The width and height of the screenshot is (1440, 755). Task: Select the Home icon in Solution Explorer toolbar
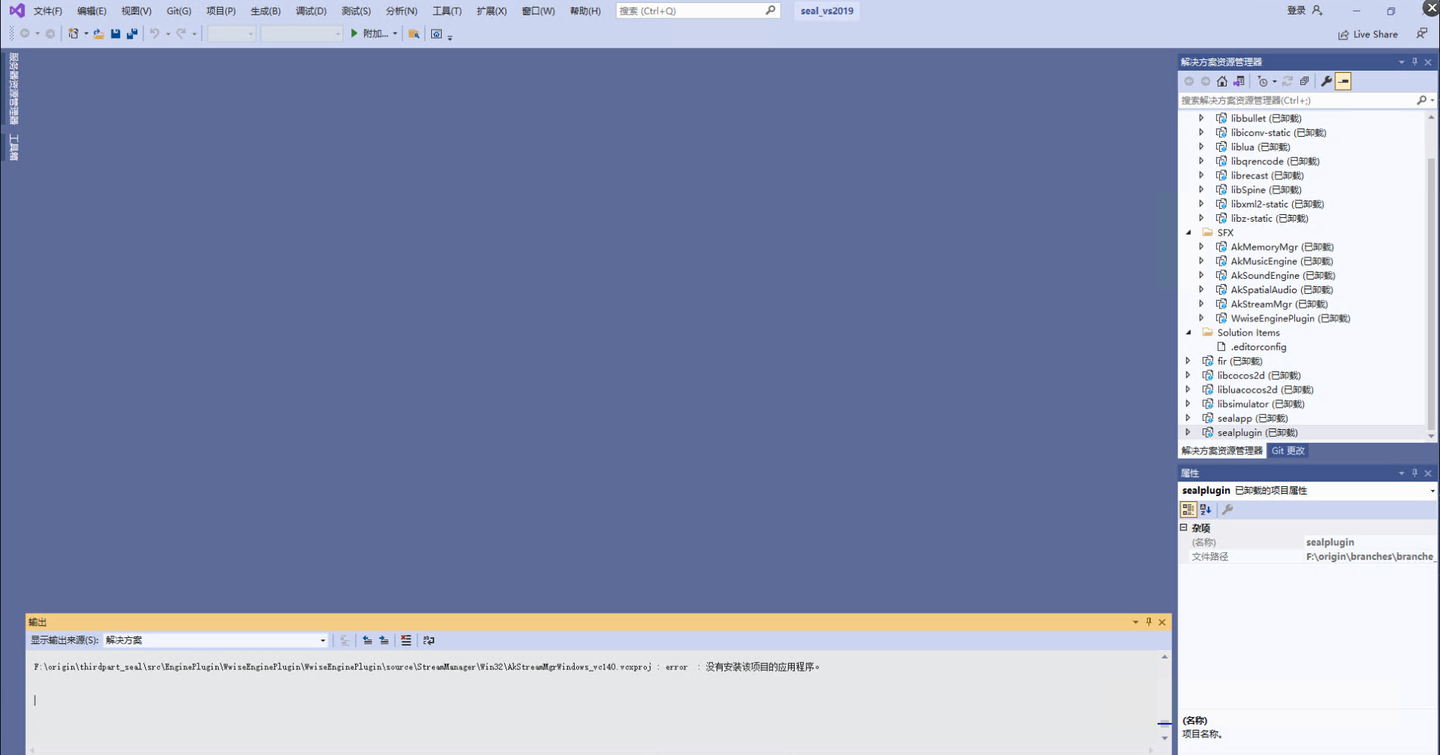(1221, 81)
